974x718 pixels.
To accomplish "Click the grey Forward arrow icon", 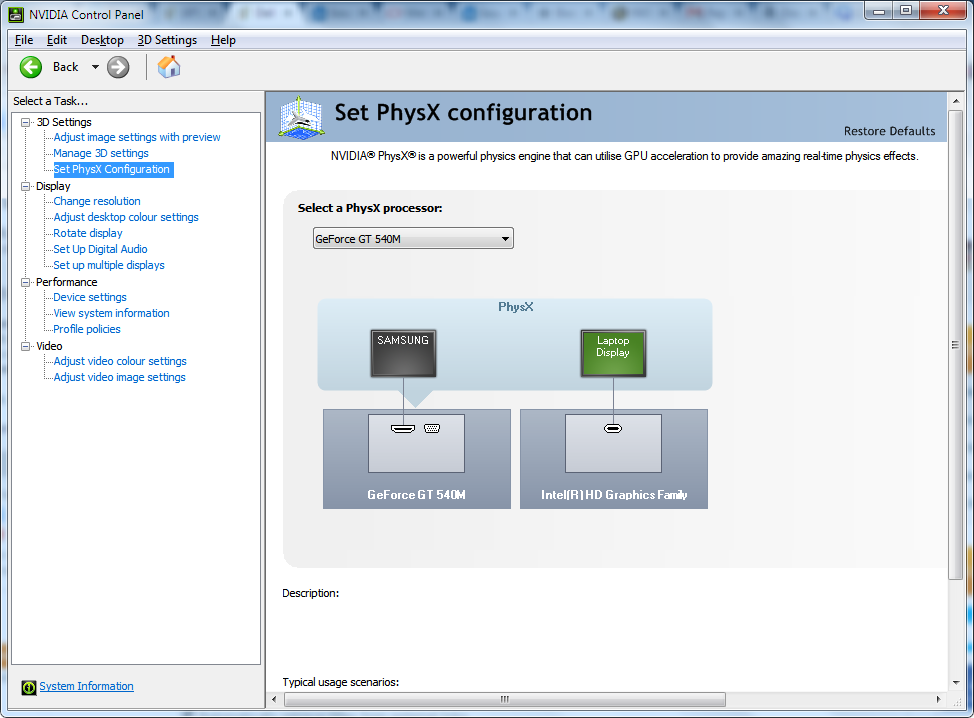I will 118,67.
